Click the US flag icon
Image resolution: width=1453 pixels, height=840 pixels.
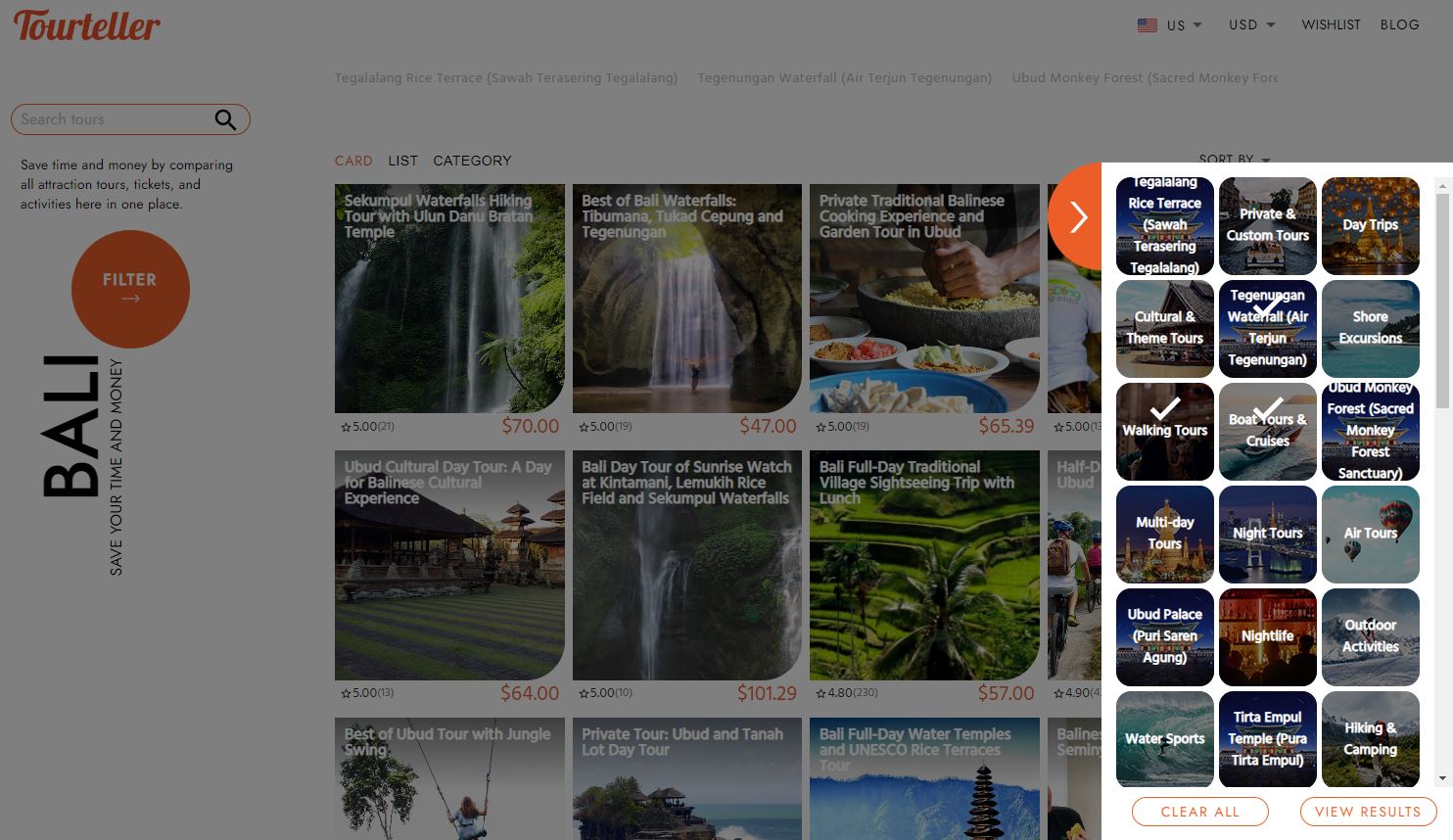(x=1147, y=25)
